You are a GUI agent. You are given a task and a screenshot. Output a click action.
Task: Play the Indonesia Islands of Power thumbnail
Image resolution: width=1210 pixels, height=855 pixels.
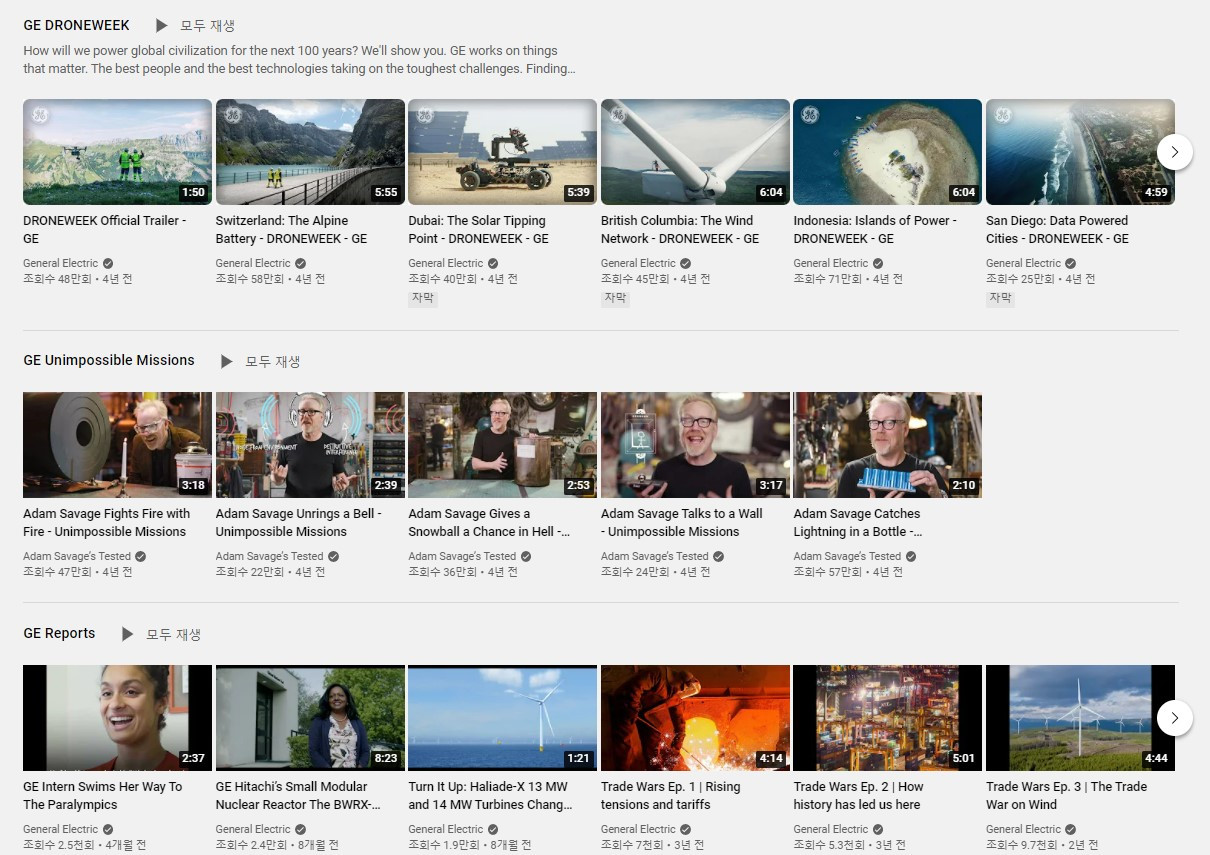coord(887,152)
